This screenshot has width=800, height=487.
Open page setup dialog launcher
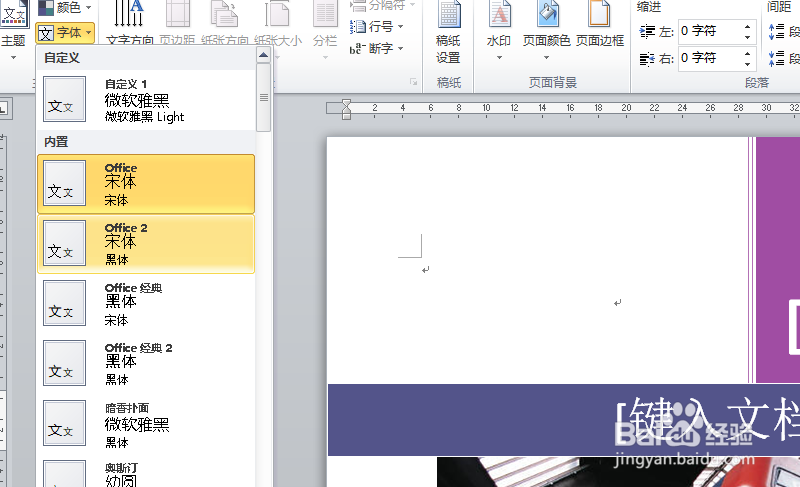(413, 82)
